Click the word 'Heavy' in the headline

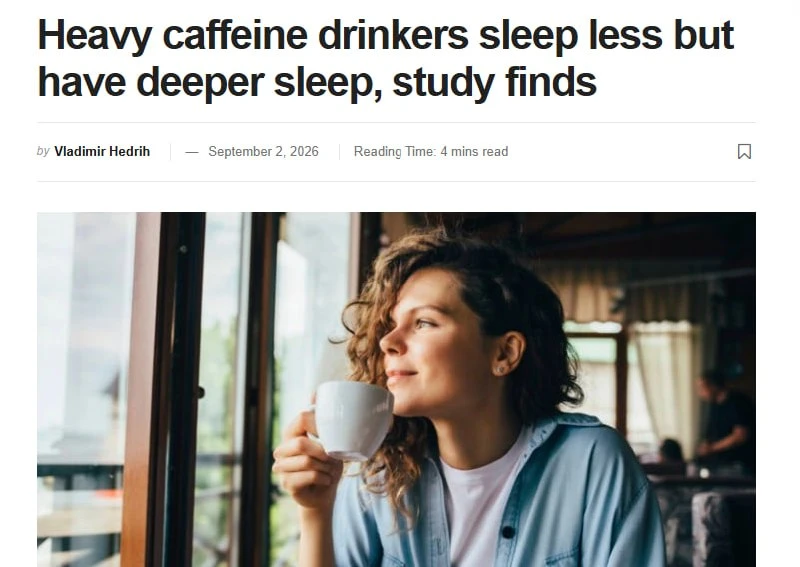(x=94, y=35)
